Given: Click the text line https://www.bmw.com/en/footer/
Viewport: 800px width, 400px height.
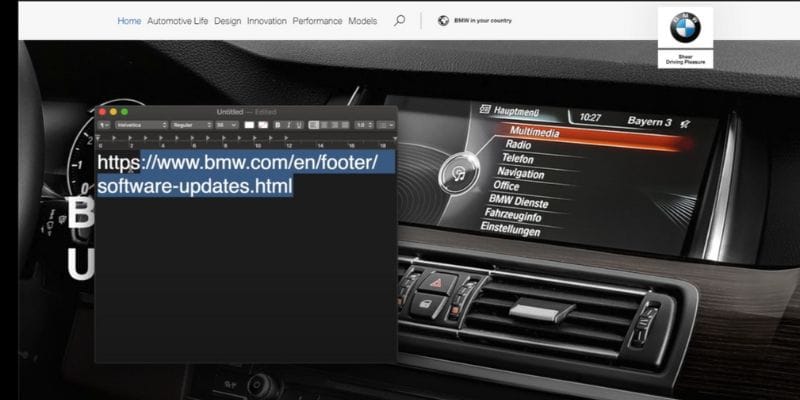Looking at the screenshot, I should (x=238, y=162).
